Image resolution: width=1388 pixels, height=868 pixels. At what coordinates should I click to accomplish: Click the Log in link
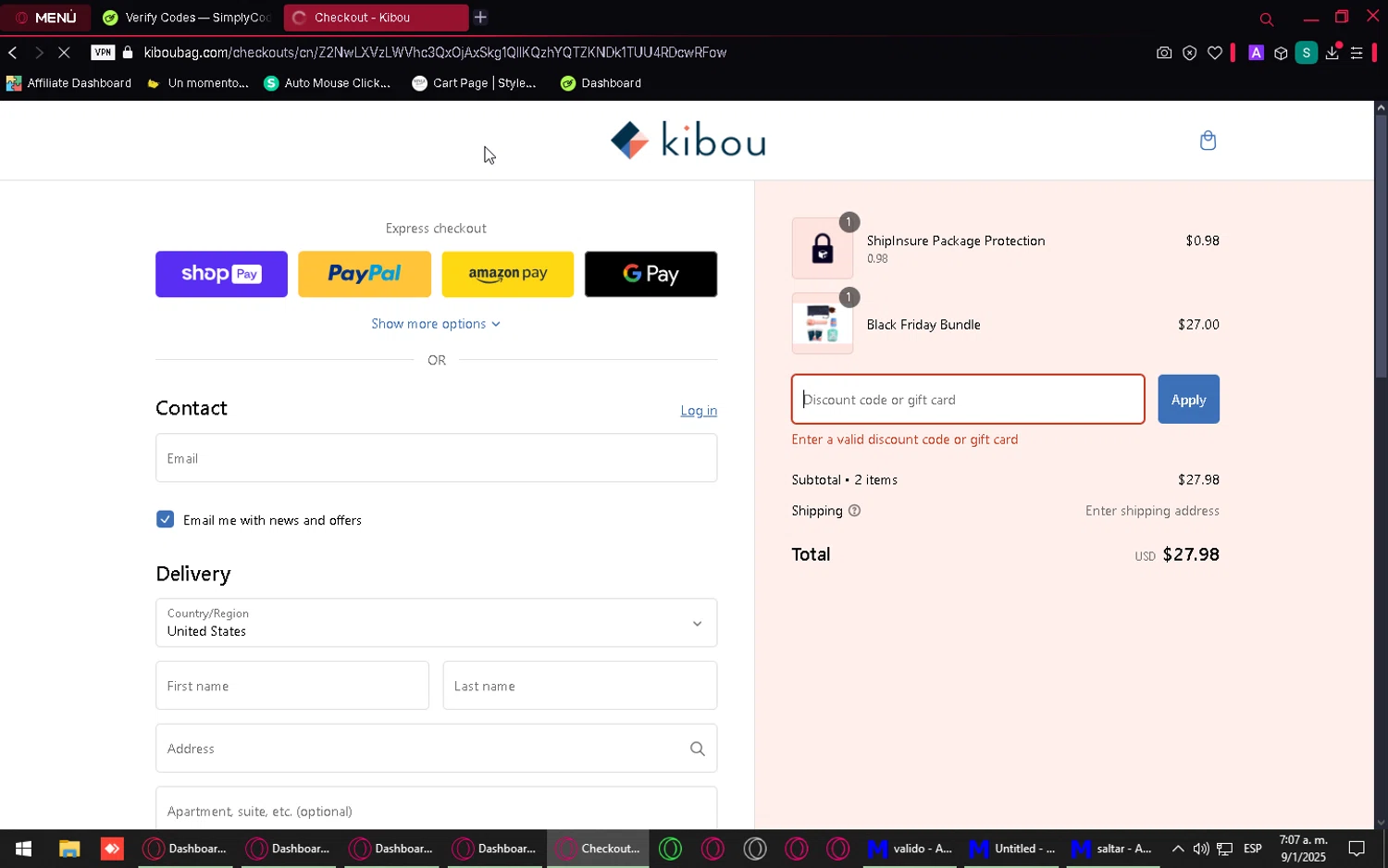point(699,411)
